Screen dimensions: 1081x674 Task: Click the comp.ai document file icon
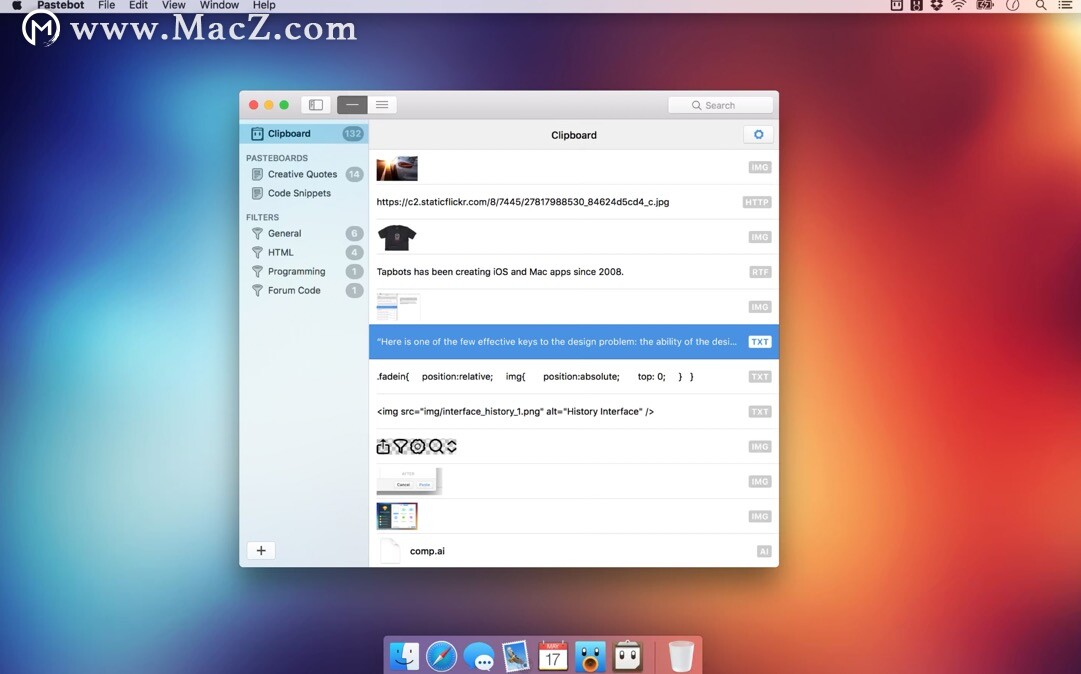coord(390,551)
